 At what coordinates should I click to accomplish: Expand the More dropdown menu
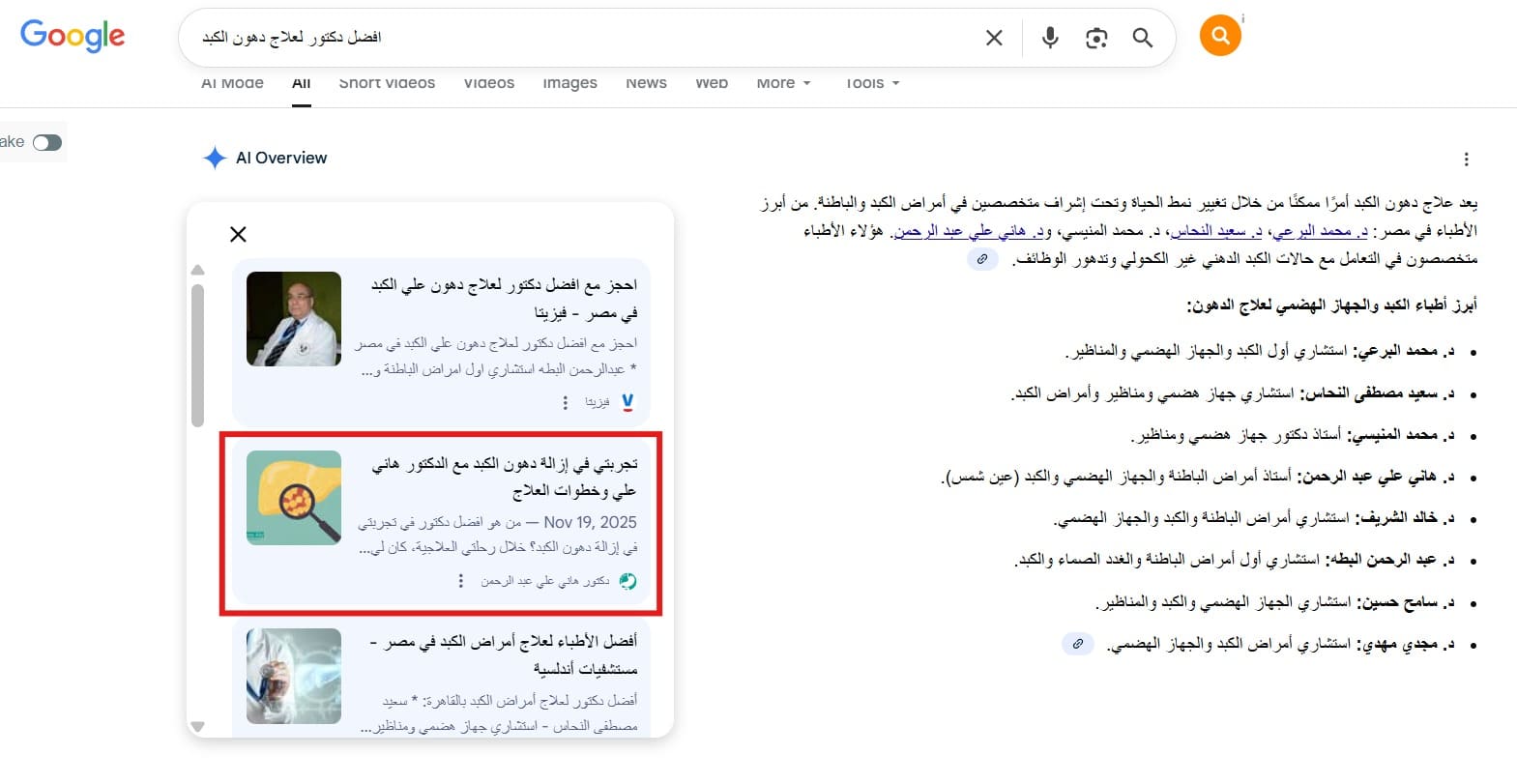tap(783, 83)
